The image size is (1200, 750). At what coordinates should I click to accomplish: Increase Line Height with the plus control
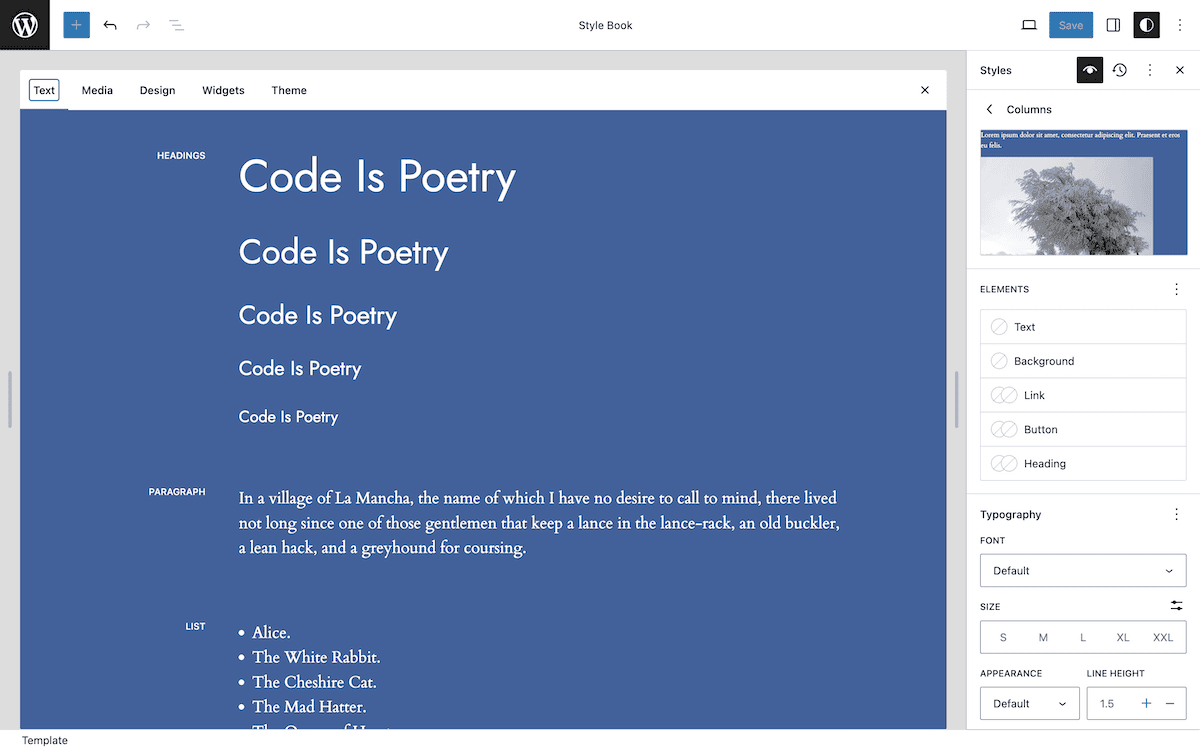click(1146, 703)
